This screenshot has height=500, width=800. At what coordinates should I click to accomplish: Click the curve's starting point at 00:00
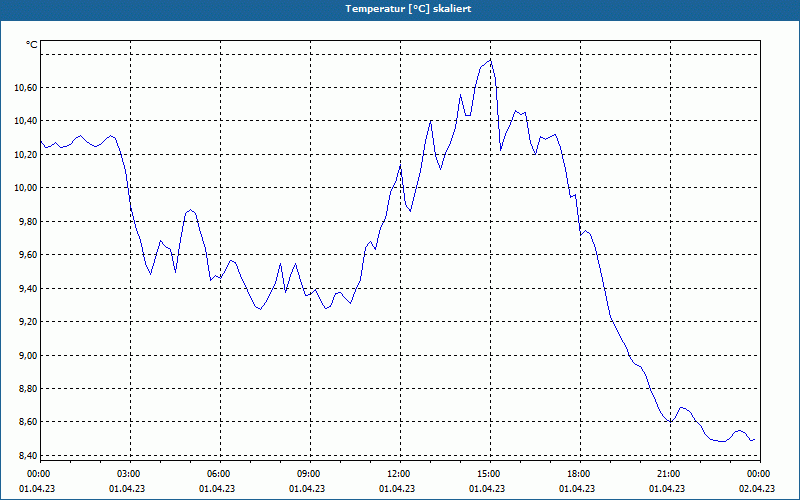point(41,141)
